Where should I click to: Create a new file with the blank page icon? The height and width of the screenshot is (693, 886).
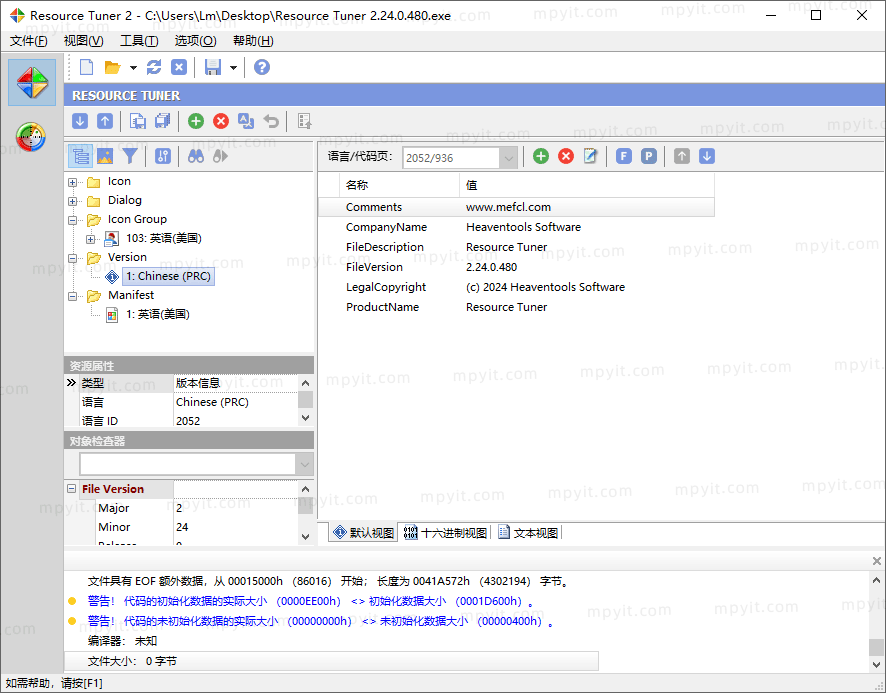(x=86, y=67)
